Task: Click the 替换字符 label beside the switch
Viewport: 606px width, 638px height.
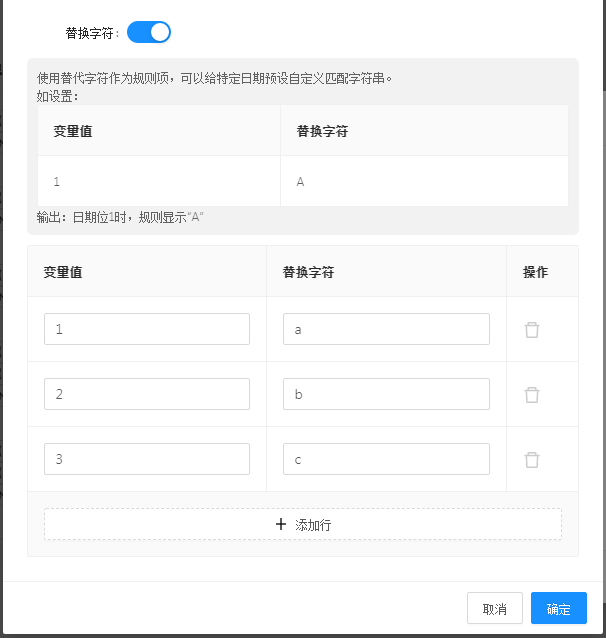Action: click(90, 33)
